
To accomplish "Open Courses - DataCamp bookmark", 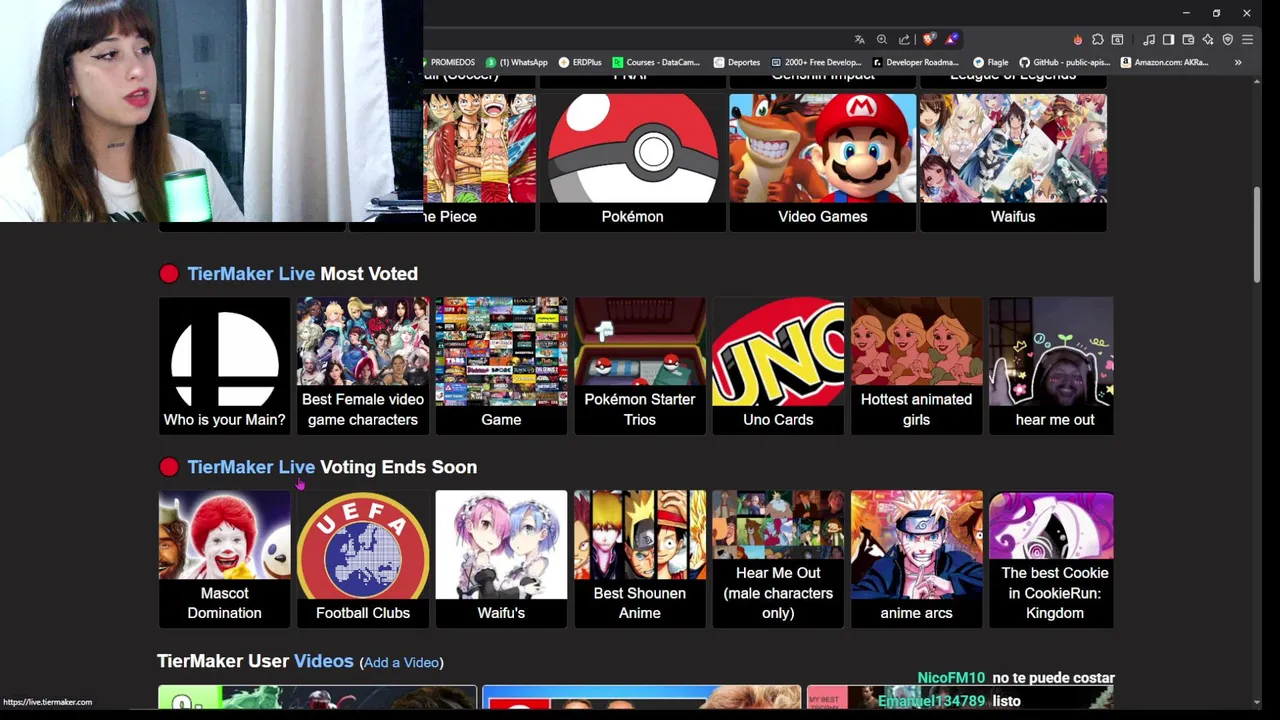I will [656, 62].
